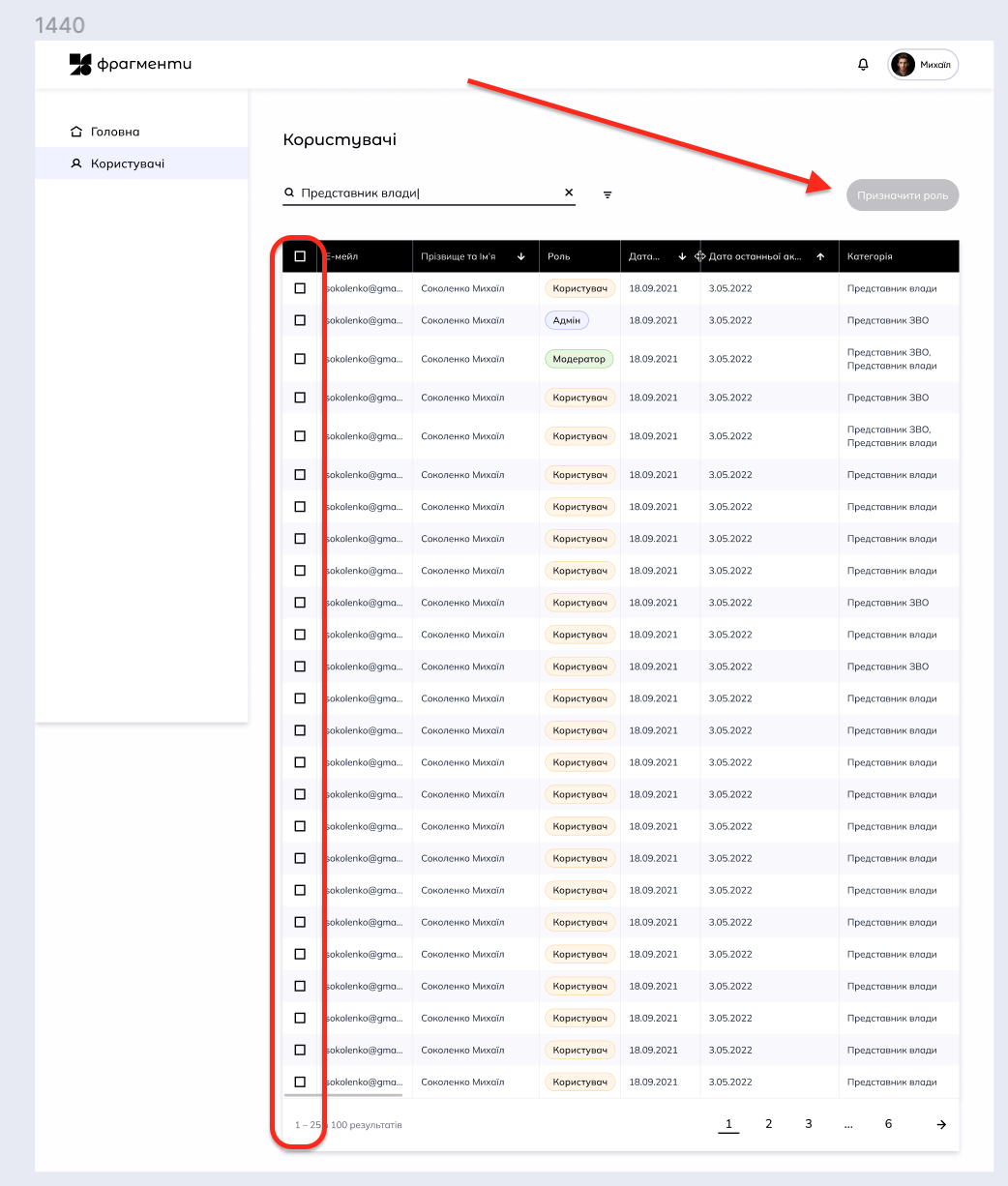Select the checkbox of the Адмін role row
This screenshot has height=1186, width=1008.
tap(300, 320)
